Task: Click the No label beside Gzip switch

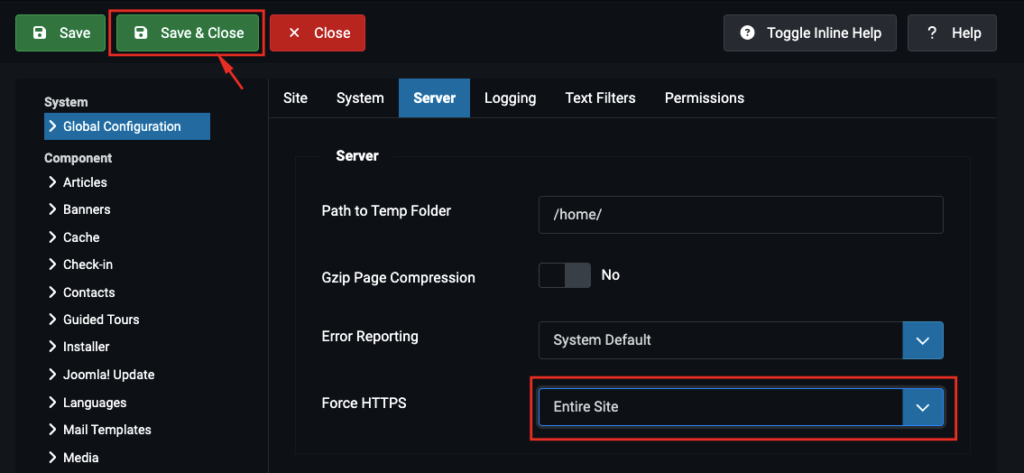Action: [610, 275]
